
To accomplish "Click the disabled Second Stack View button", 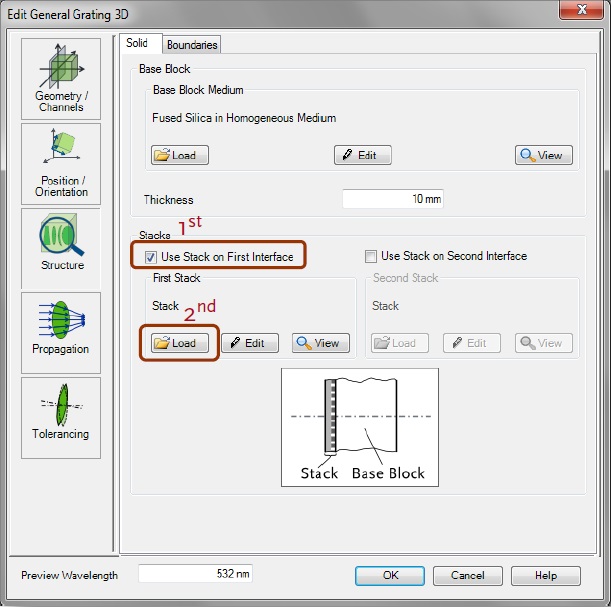I will [x=544, y=343].
